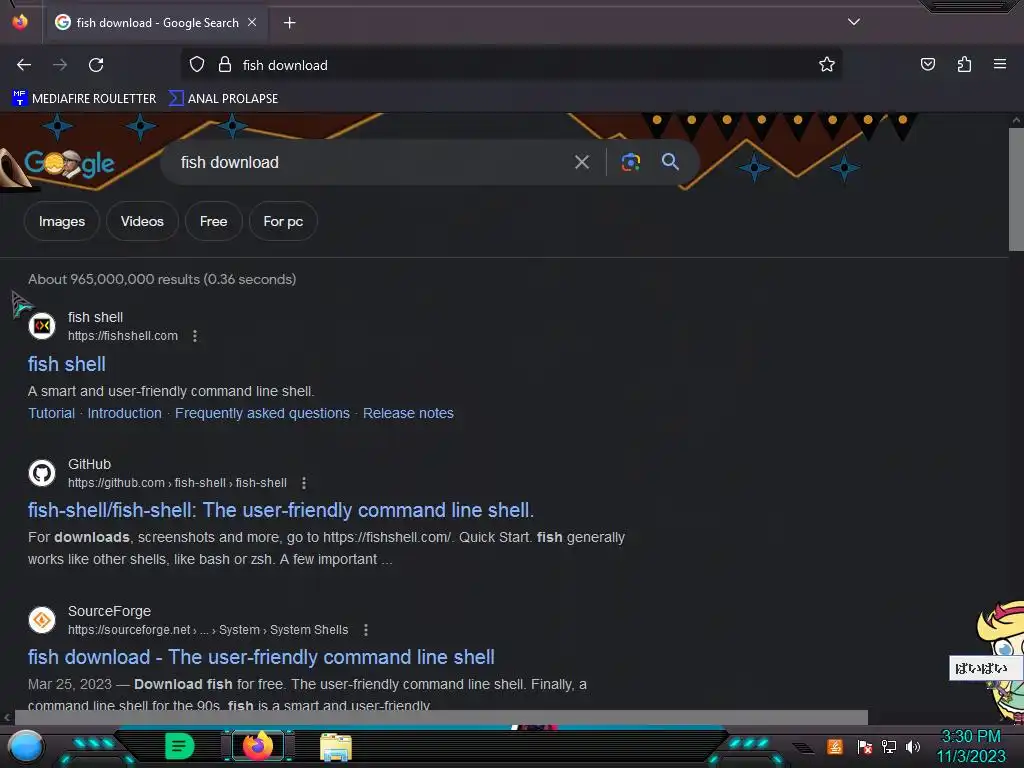Open Frequently asked questions sitelink
This screenshot has width=1024, height=768.
pos(263,413)
